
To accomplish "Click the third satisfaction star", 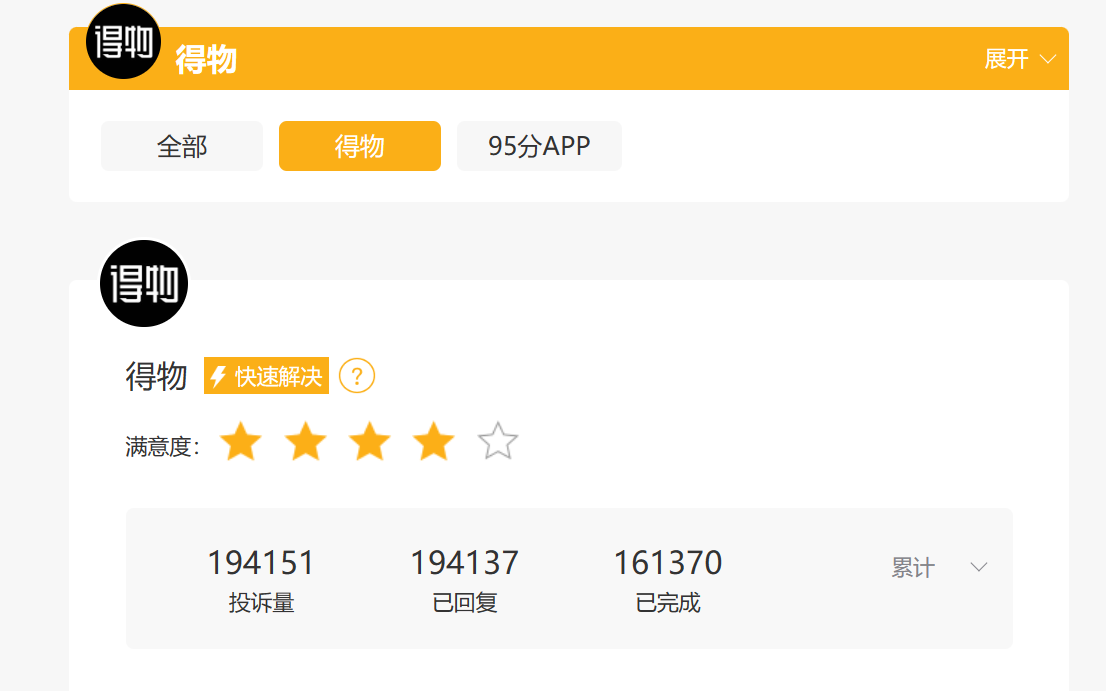I will (x=370, y=441).
